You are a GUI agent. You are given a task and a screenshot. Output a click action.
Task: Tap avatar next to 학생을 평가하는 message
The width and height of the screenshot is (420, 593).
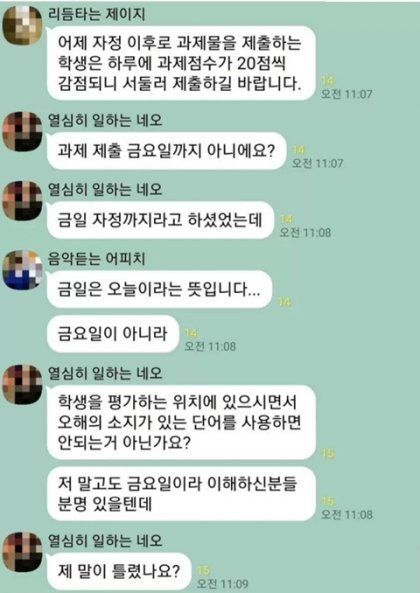[x=22, y=385]
